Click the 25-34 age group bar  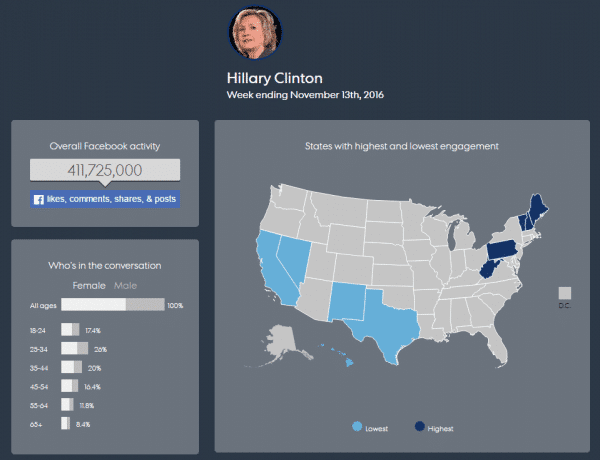[x=75, y=349]
